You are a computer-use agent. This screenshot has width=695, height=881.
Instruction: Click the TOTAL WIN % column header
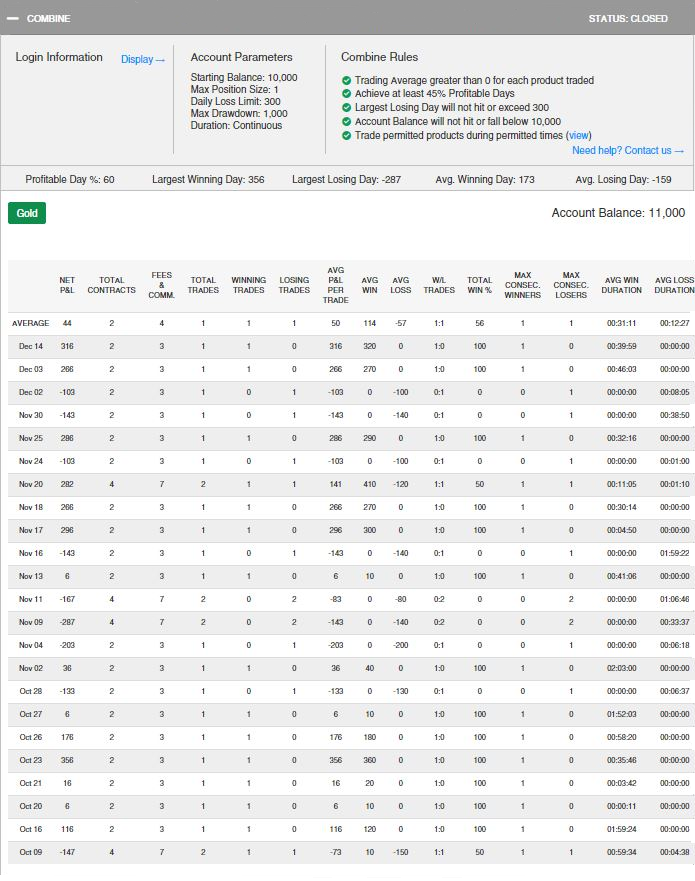click(480, 285)
